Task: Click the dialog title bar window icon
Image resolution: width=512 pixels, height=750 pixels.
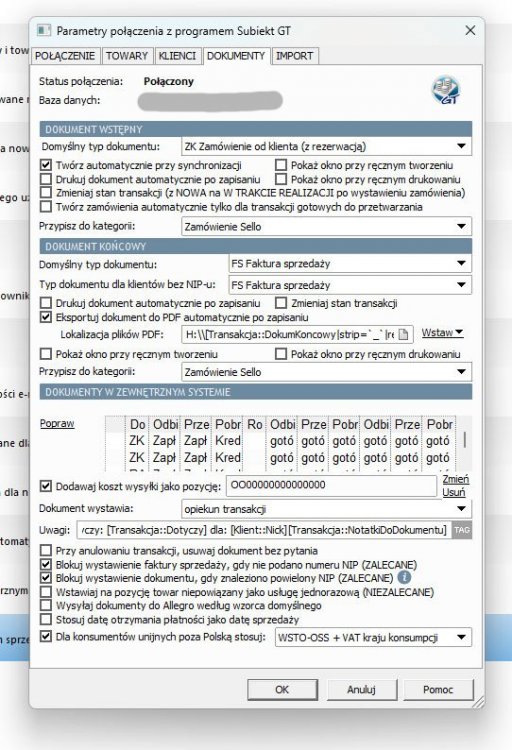Action: click(44, 31)
